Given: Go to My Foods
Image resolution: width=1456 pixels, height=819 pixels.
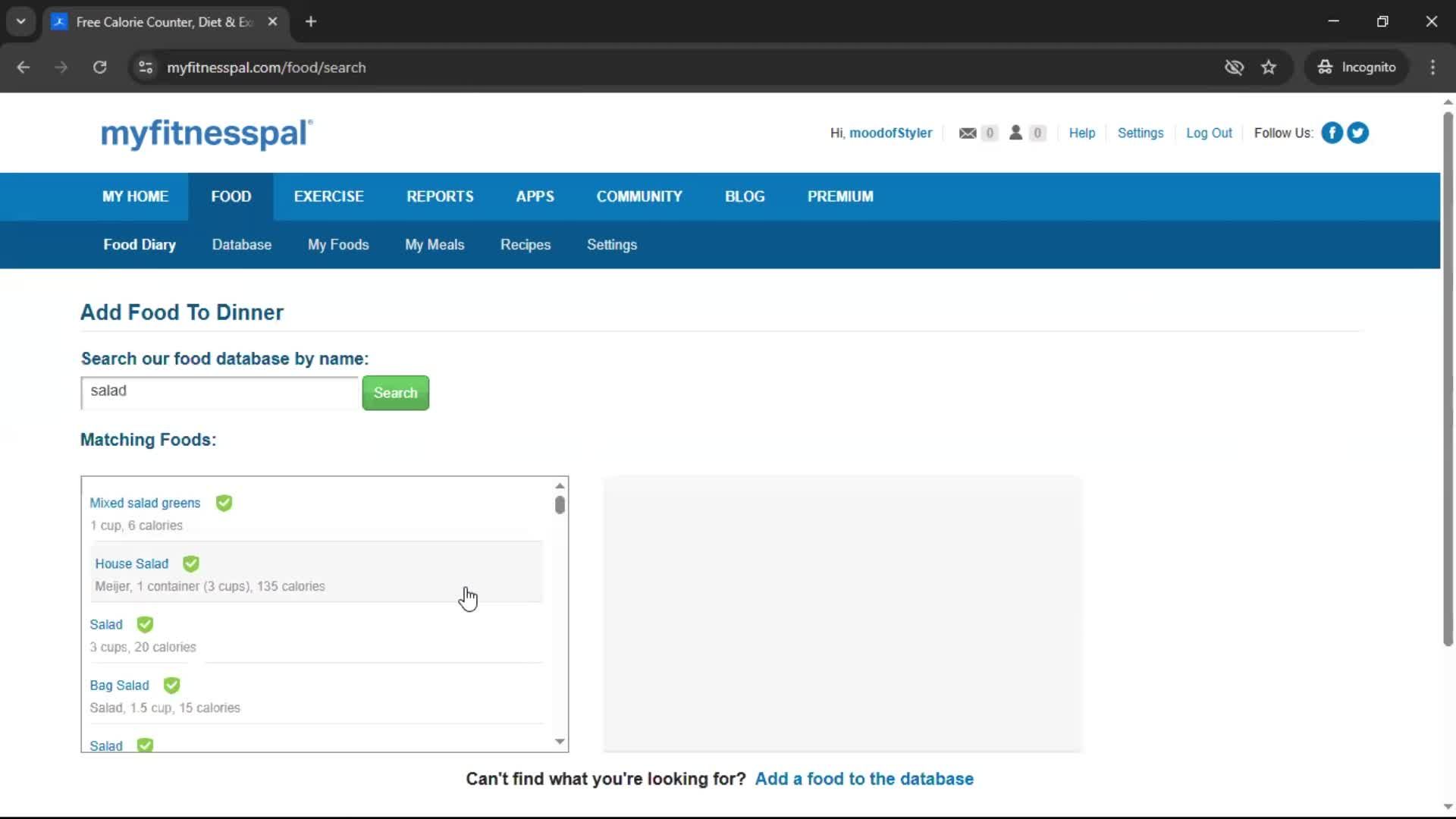Looking at the screenshot, I should coord(338,244).
